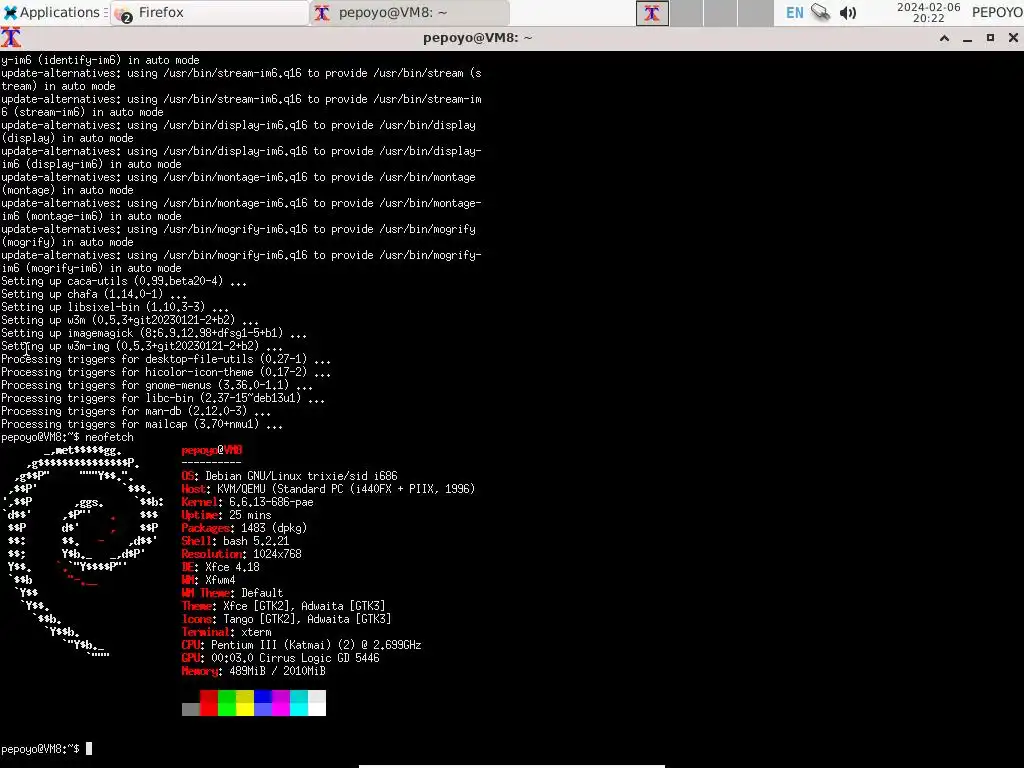Click the 'Processing triggers for gnome-menus' line

[x=157, y=385]
